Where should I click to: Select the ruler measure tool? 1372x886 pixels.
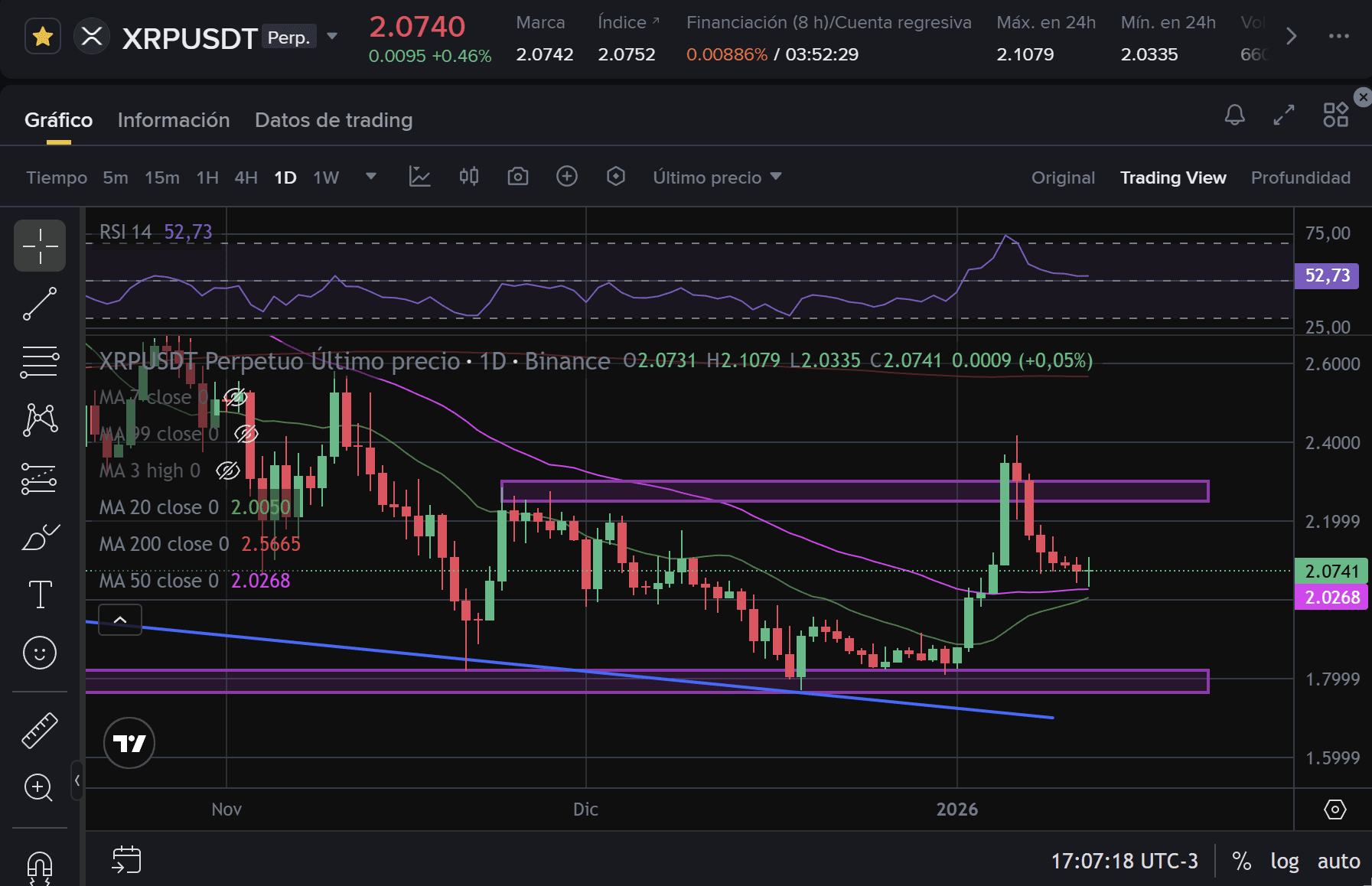point(40,730)
